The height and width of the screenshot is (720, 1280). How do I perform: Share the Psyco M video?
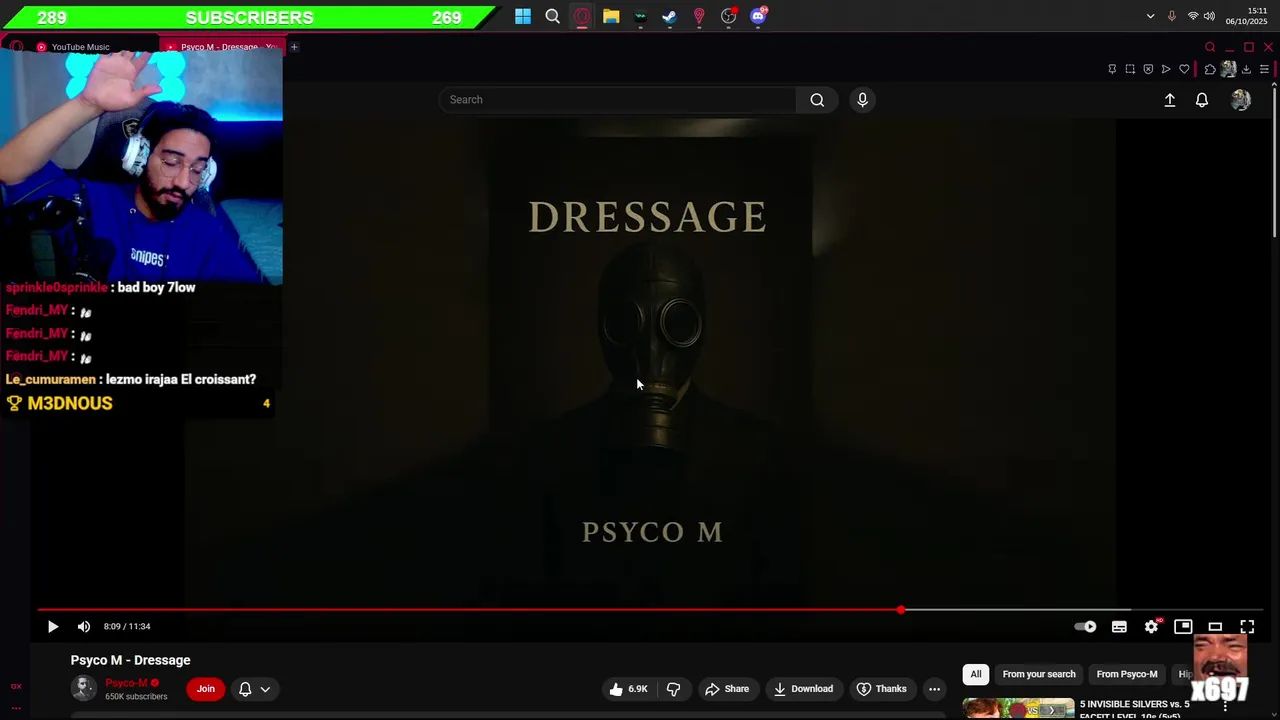pos(727,689)
